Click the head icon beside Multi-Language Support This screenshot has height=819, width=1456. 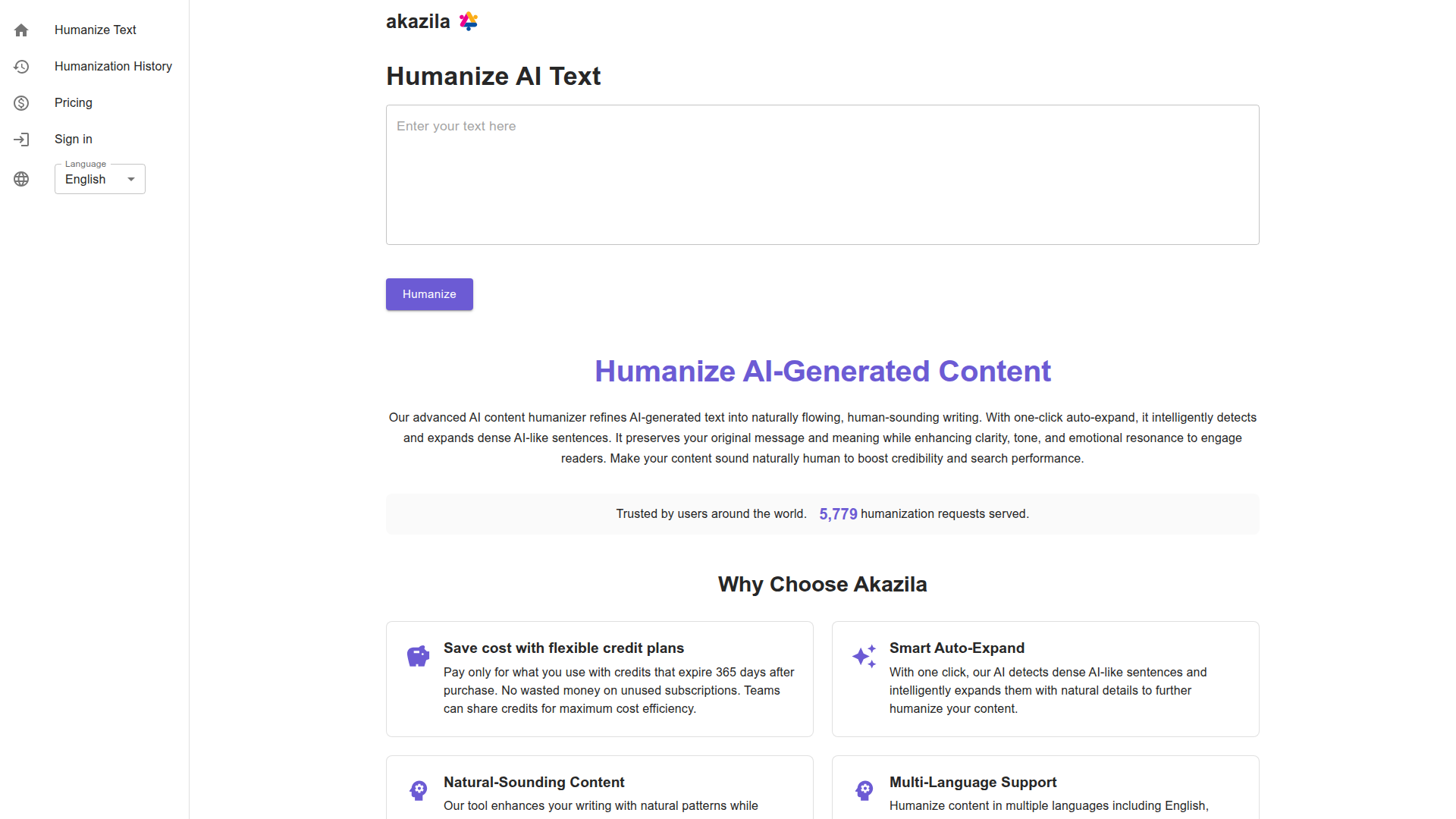tap(864, 790)
